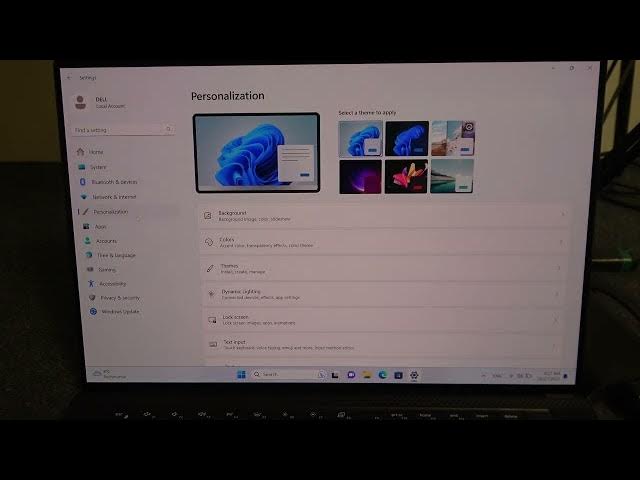Open the purple chat app in taskbar
This screenshot has width=640, height=480.
pos(351,375)
